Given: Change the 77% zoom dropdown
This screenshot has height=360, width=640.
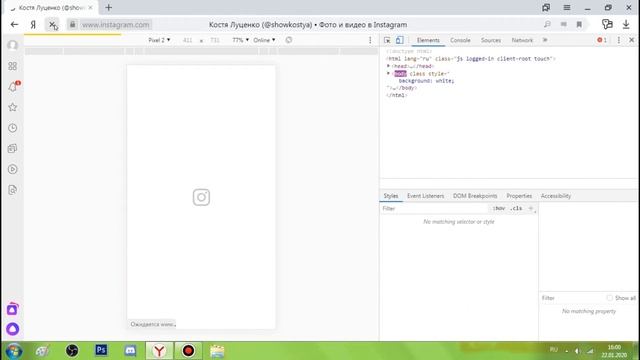Looking at the screenshot, I should [240, 40].
